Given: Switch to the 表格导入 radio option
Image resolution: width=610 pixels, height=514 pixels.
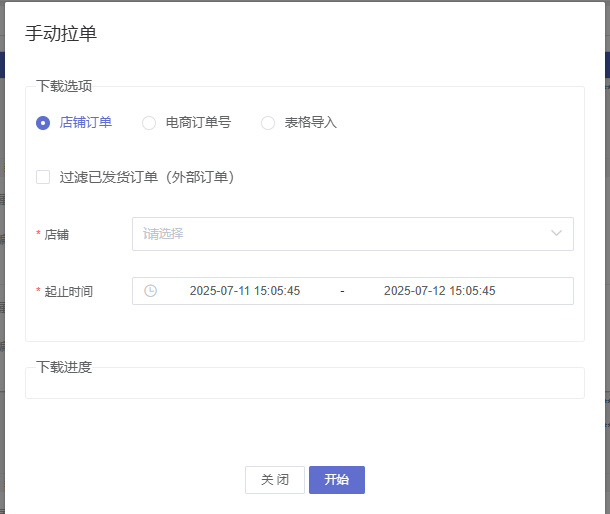Looking at the screenshot, I should point(268,123).
